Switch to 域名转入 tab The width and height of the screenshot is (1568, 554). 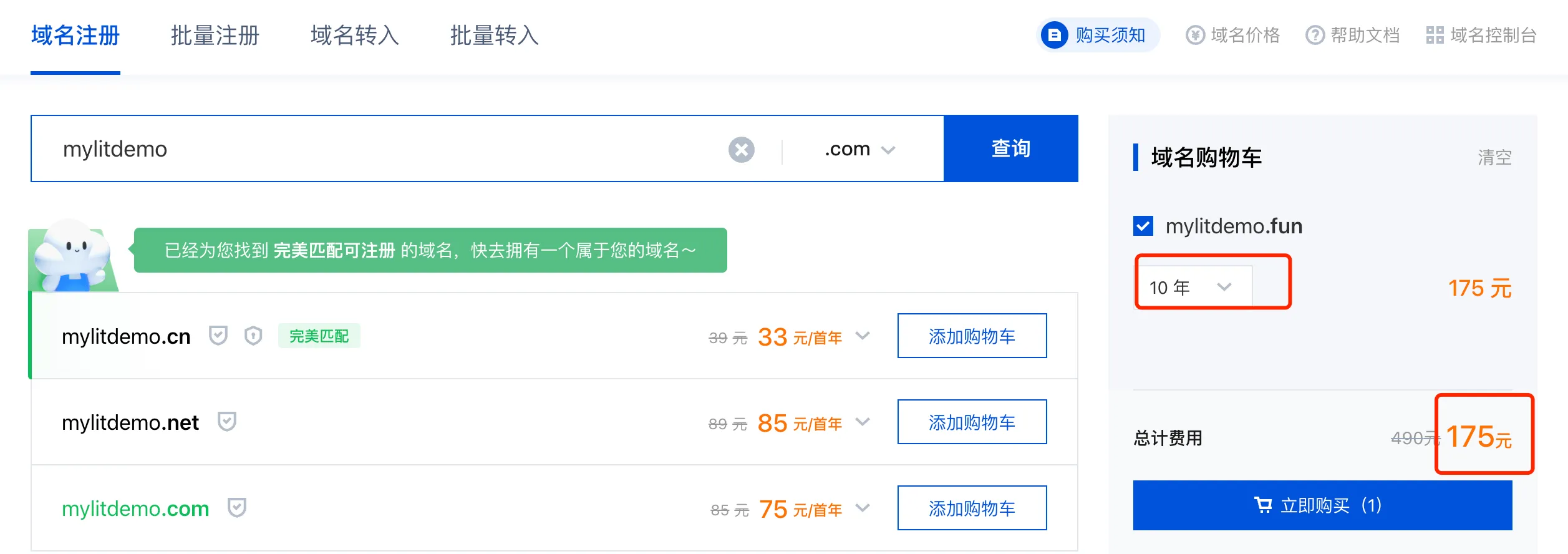(355, 36)
